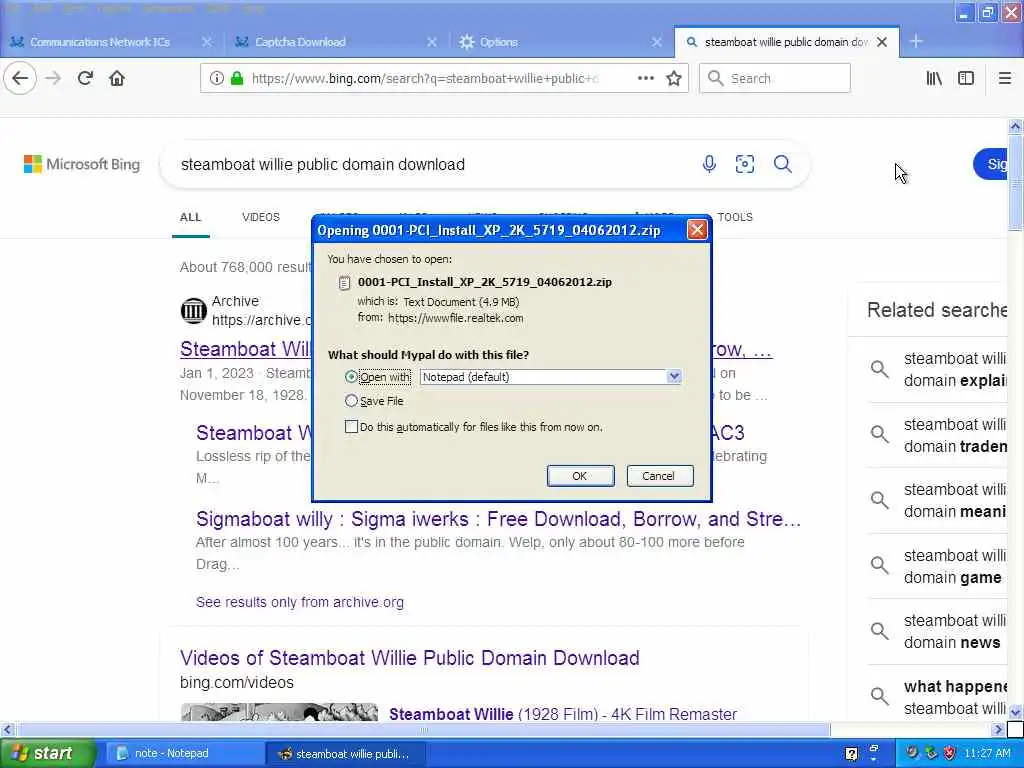
Task: Click the magnifier beside 'domain game' suggestion
Action: coord(880,566)
